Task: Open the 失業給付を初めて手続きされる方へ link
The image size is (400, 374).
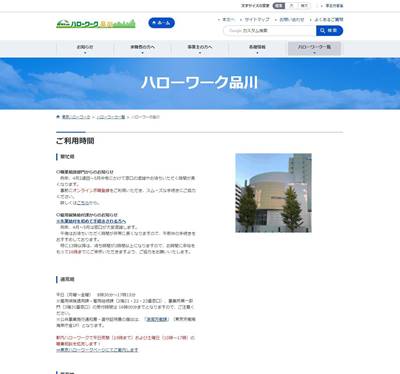Action: coord(91,221)
